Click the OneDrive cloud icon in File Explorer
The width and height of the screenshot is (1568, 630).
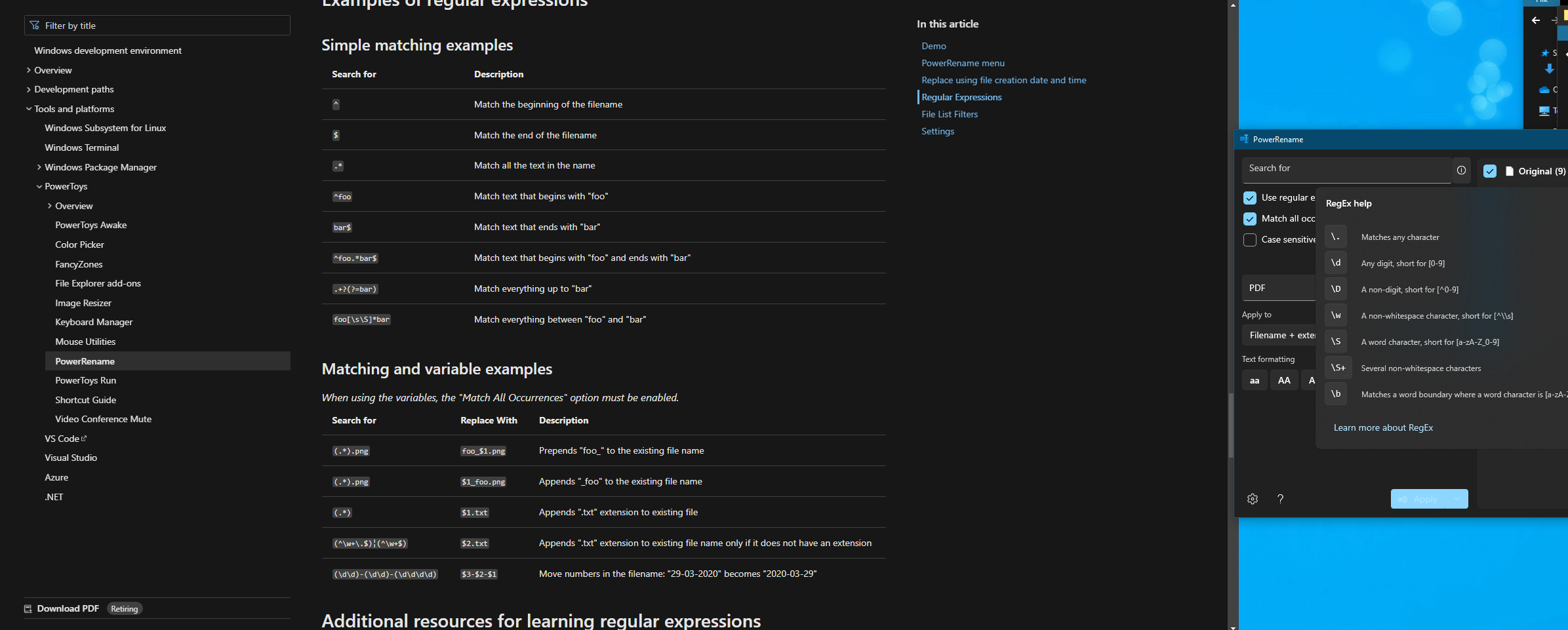click(x=1543, y=90)
